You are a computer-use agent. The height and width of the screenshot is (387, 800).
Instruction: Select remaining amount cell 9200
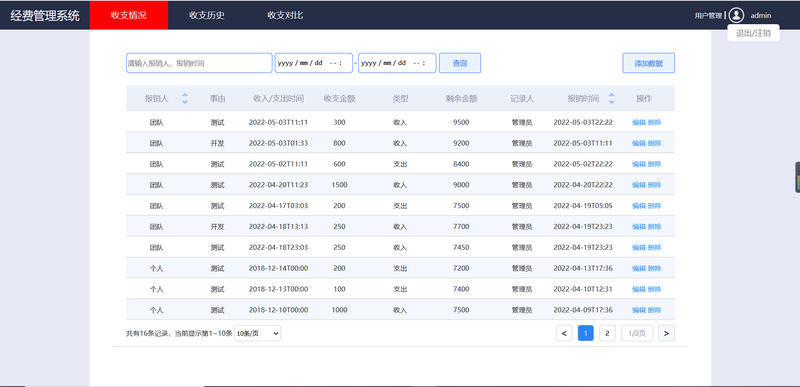click(461, 143)
